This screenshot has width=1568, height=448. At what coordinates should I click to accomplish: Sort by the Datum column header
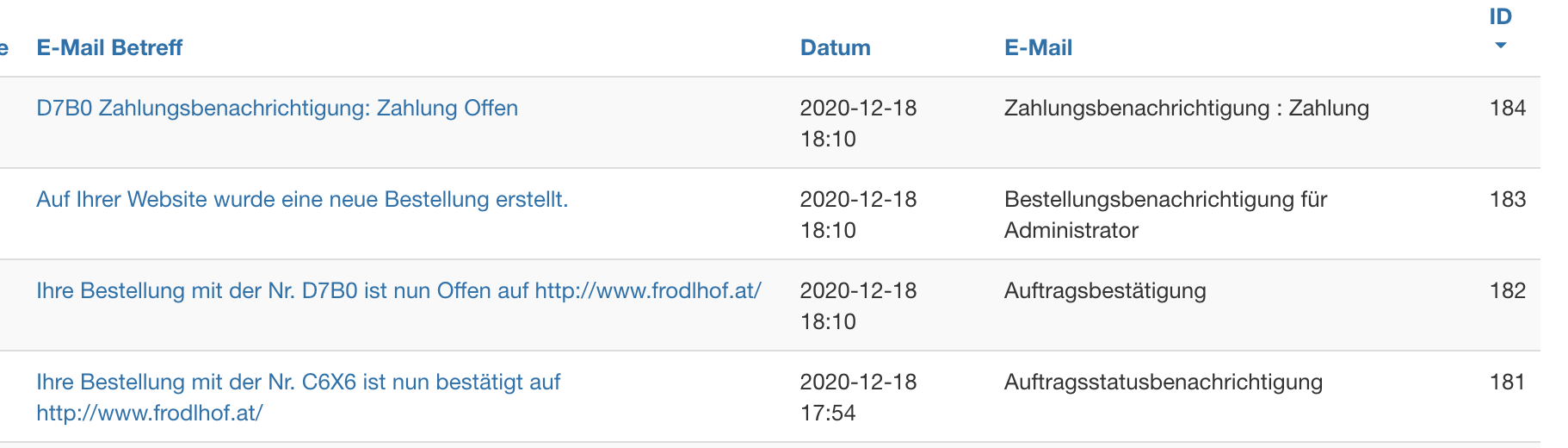[835, 48]
